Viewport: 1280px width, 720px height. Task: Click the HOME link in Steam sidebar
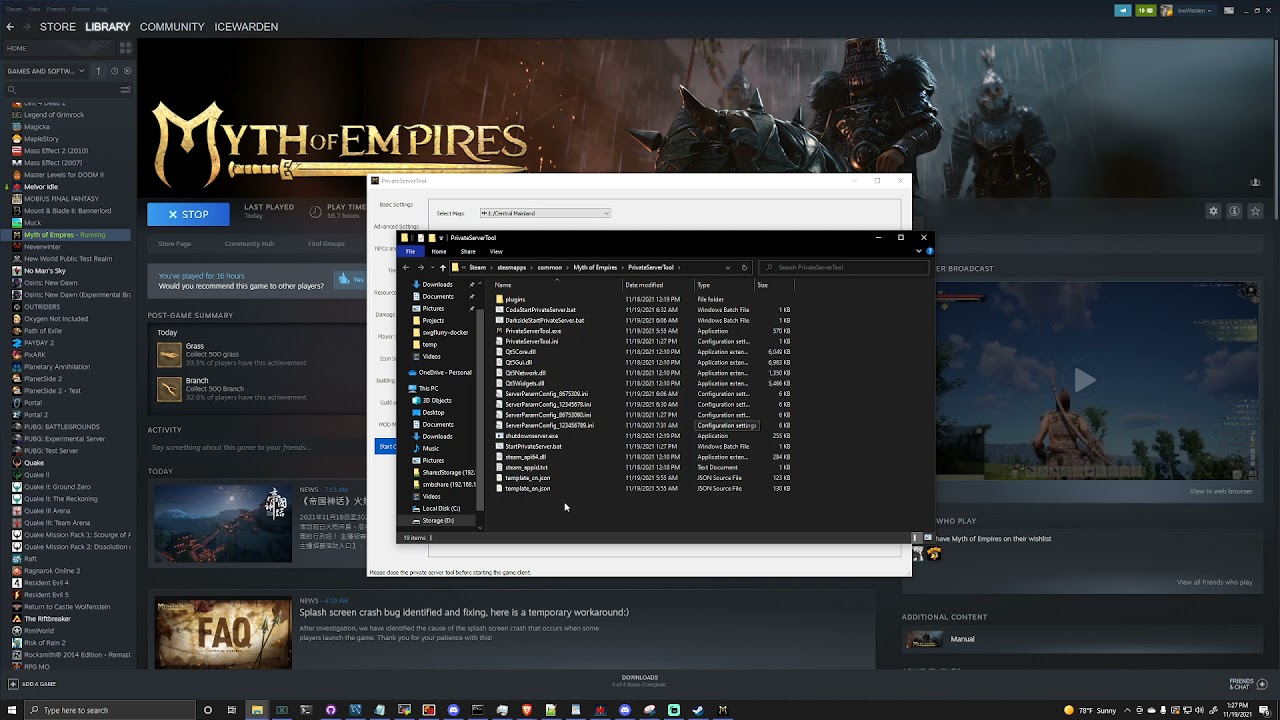point(17,48)
